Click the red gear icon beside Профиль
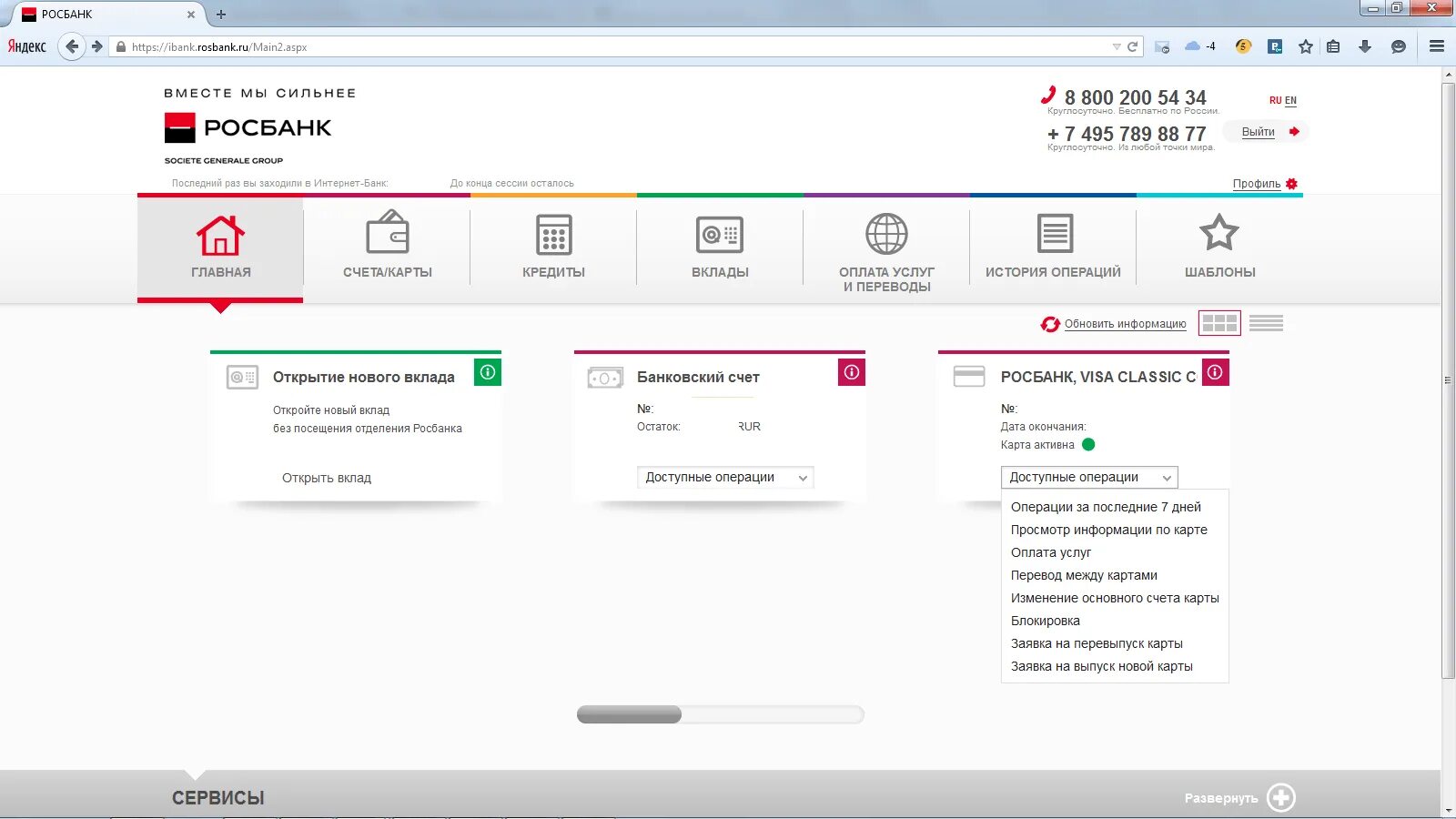 (1291, 184)
